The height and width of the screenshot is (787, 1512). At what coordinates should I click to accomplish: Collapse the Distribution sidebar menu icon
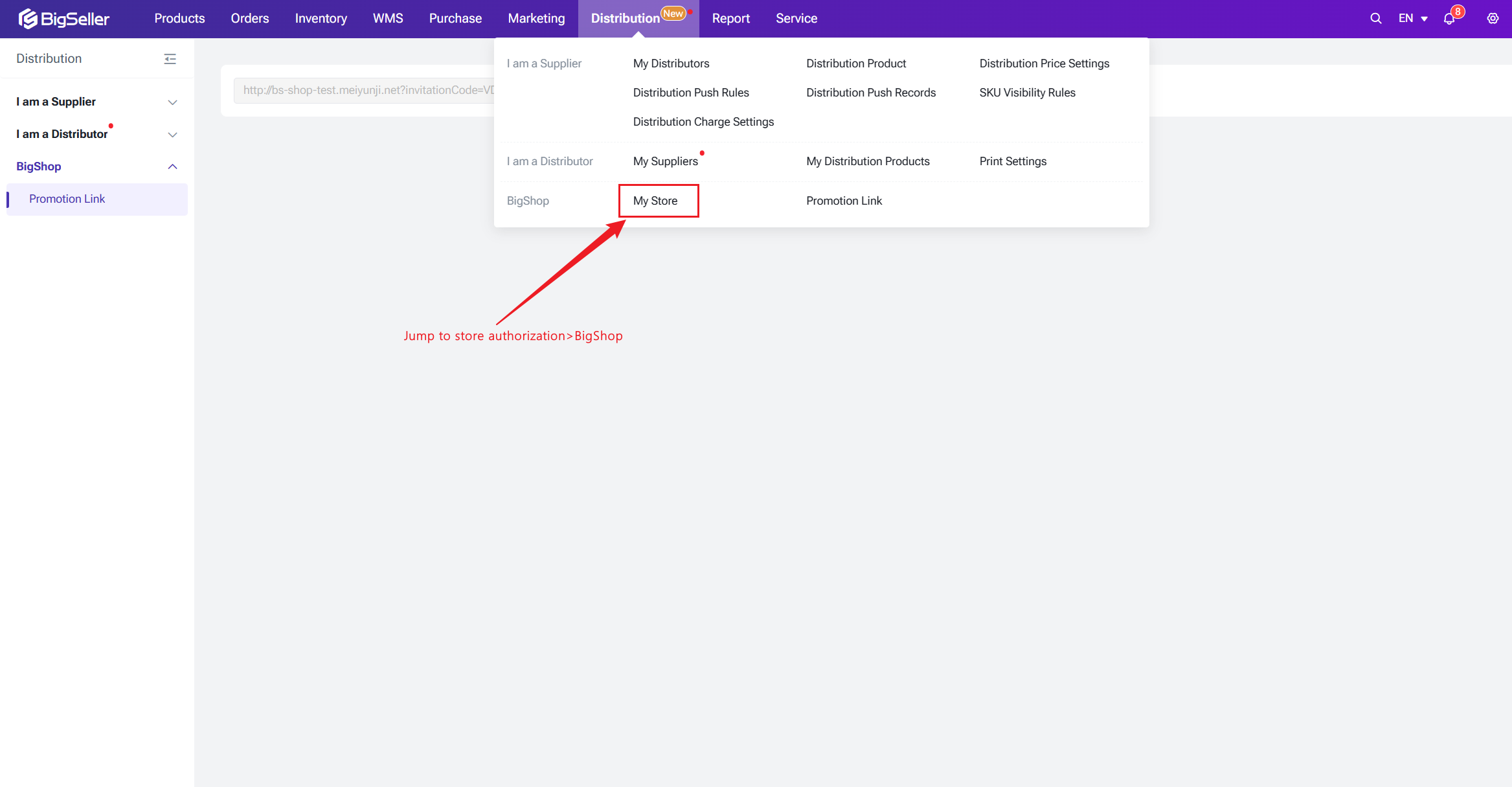tap(170, 59)
